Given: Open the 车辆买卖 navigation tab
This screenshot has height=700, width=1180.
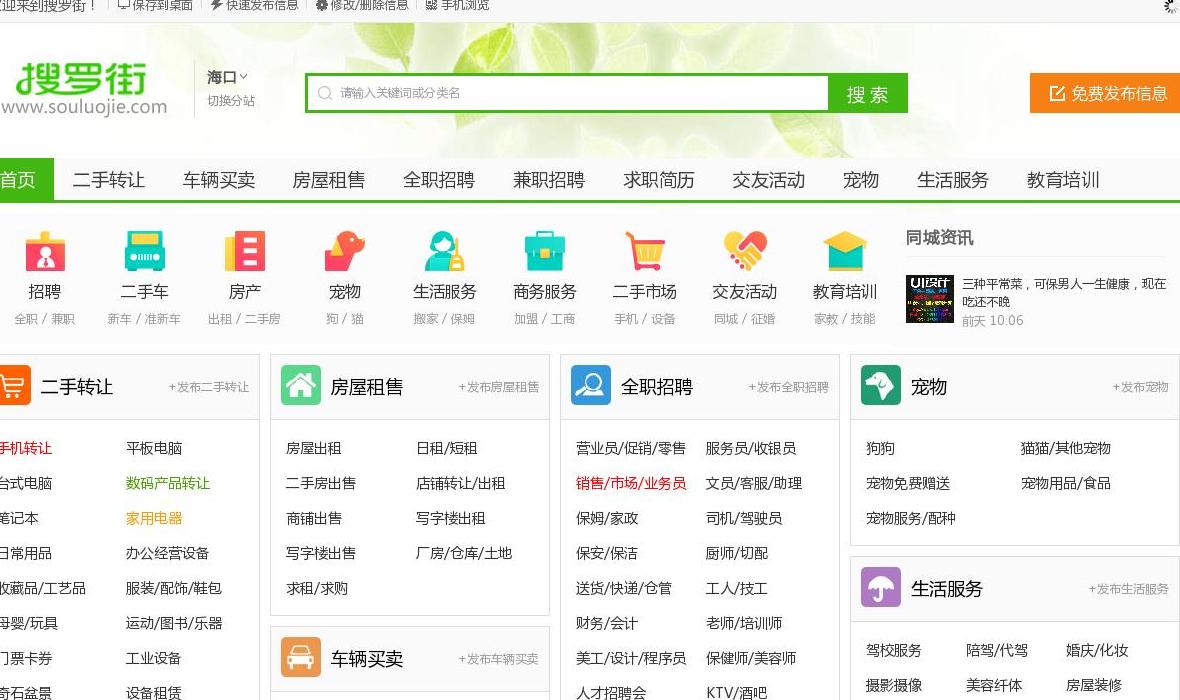Looking at the screenshot, I should [x=219, y=180].
